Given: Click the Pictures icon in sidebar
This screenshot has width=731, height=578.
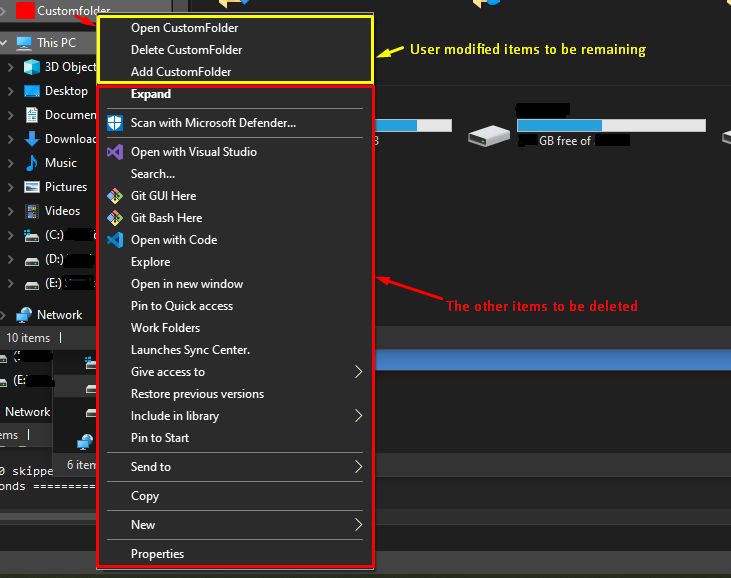Looking at the screenshot, I should pyautogui.click(x=32, y=187).
